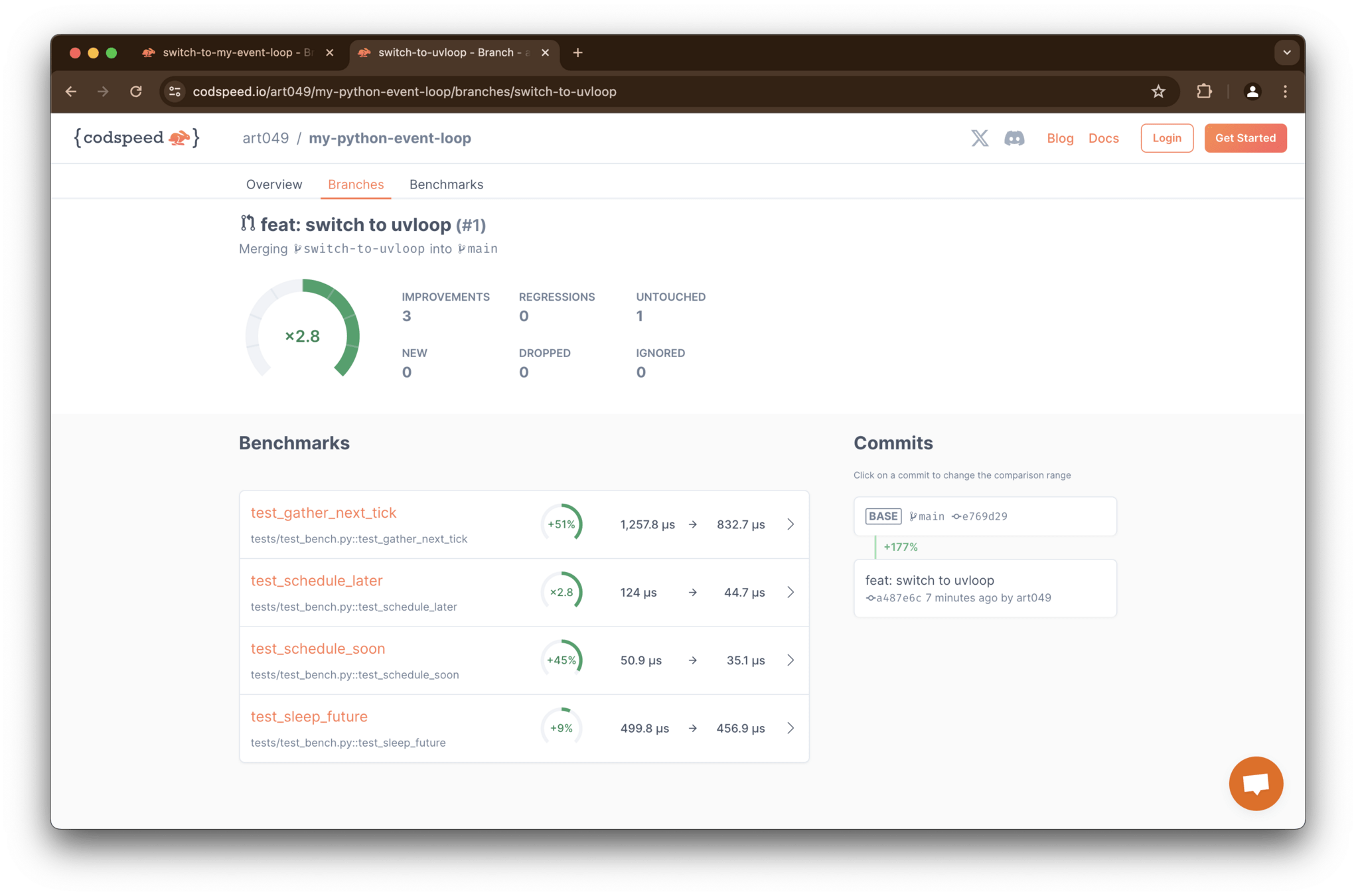This screenshot has width=1356, height=896.
Task: Switch to the Benchmarks tab
Action: click(446, 185)
